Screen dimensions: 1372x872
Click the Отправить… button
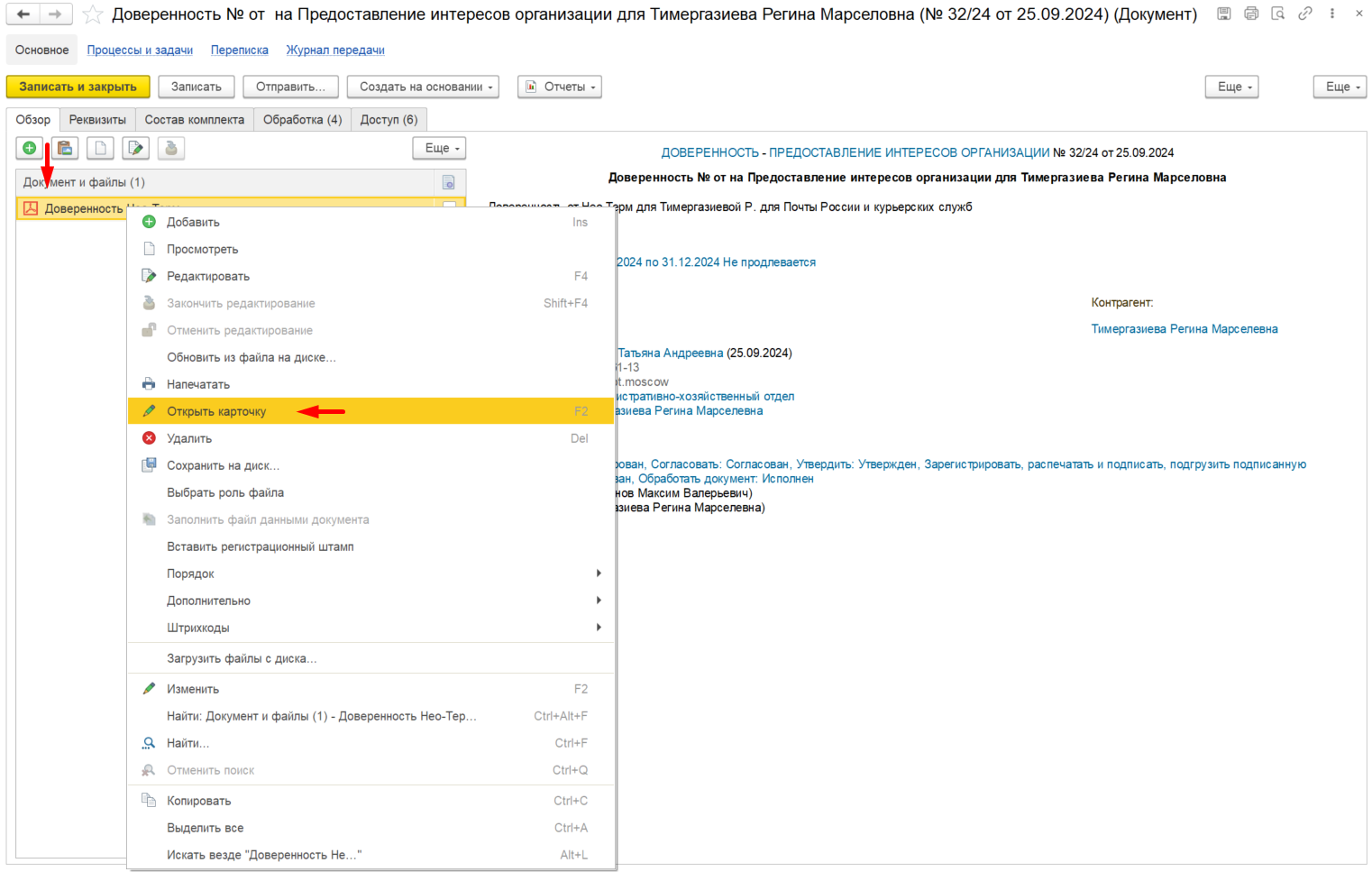pos(290,87)
